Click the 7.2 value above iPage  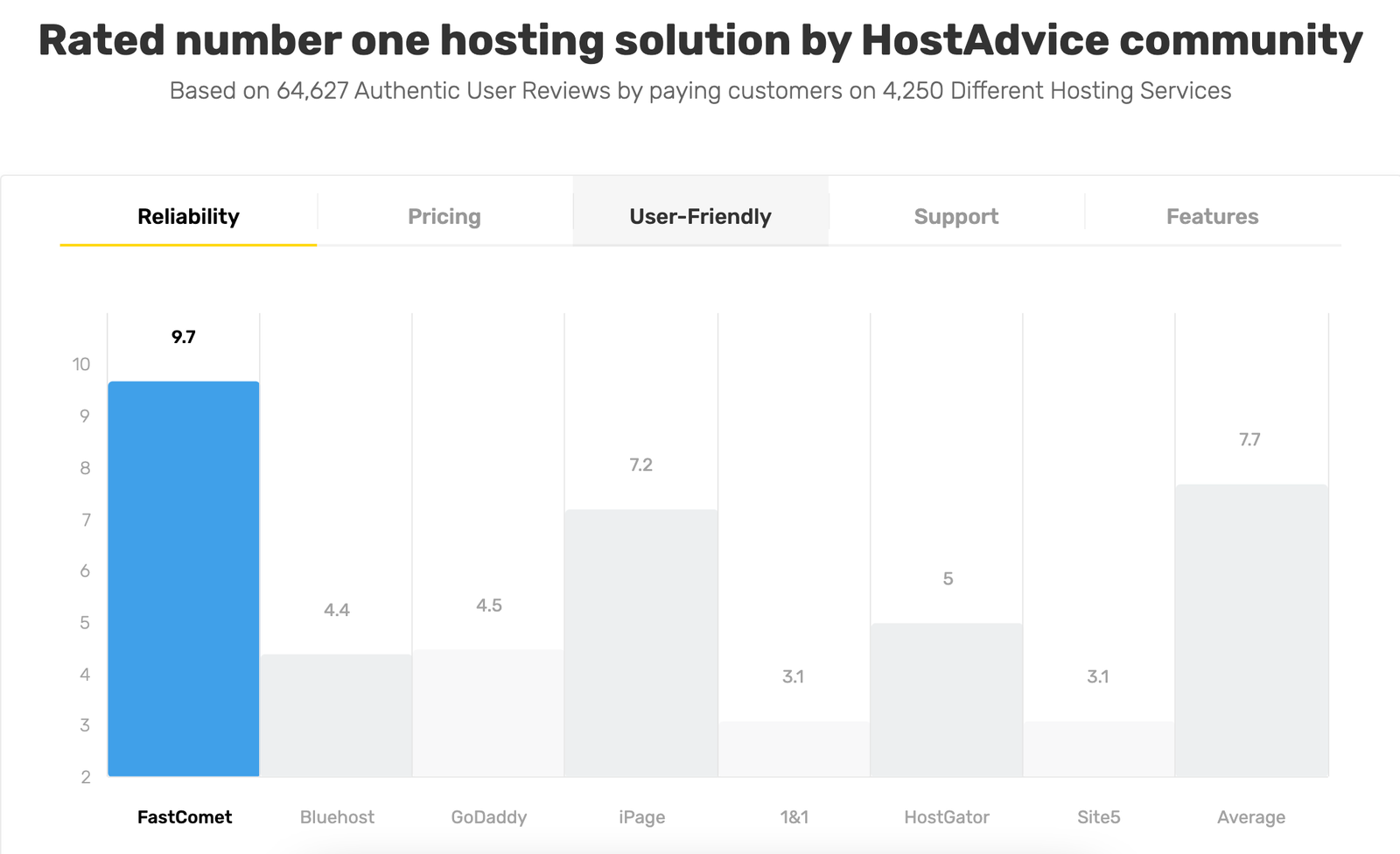click(640, 465)
